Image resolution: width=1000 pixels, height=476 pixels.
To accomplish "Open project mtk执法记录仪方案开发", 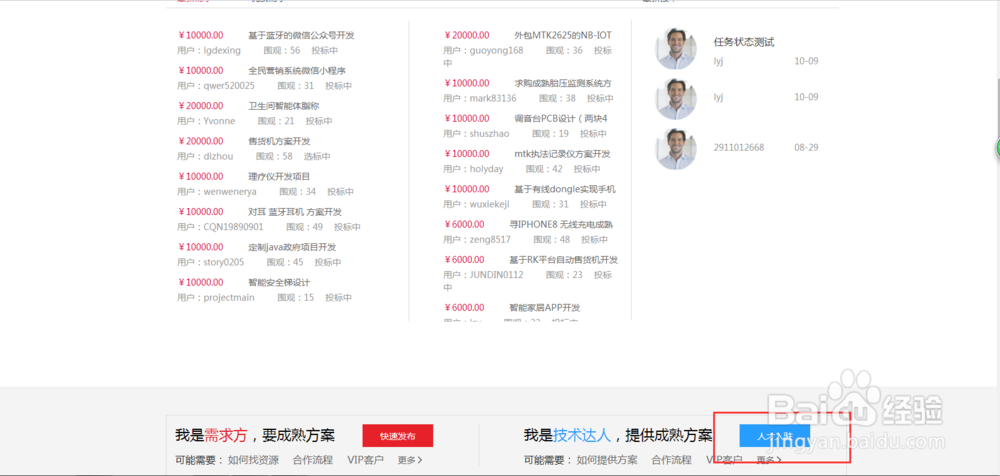I will click(x=562, y=154).
